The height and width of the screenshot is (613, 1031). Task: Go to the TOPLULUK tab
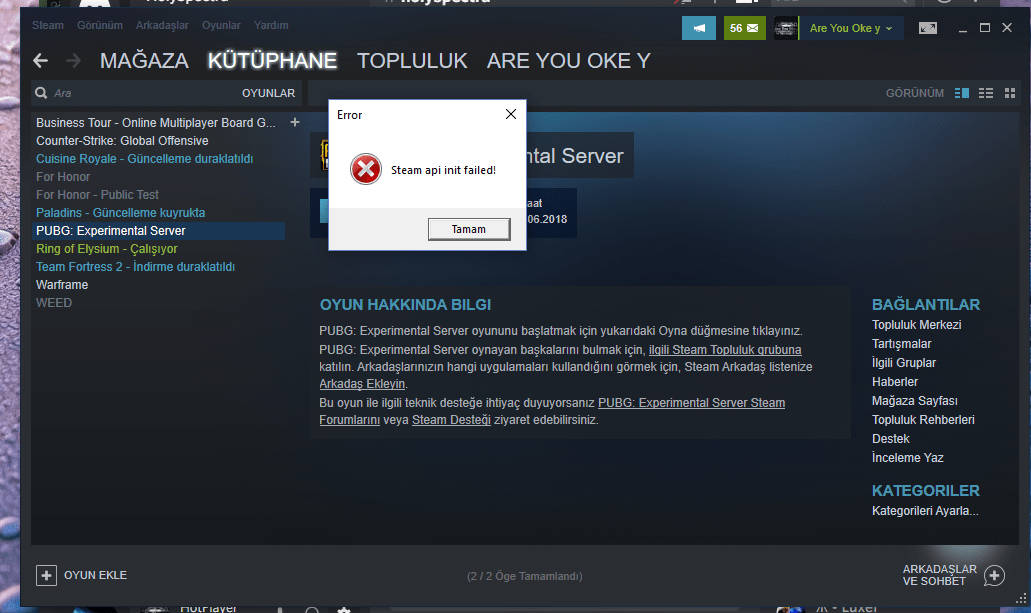point(412,61)
